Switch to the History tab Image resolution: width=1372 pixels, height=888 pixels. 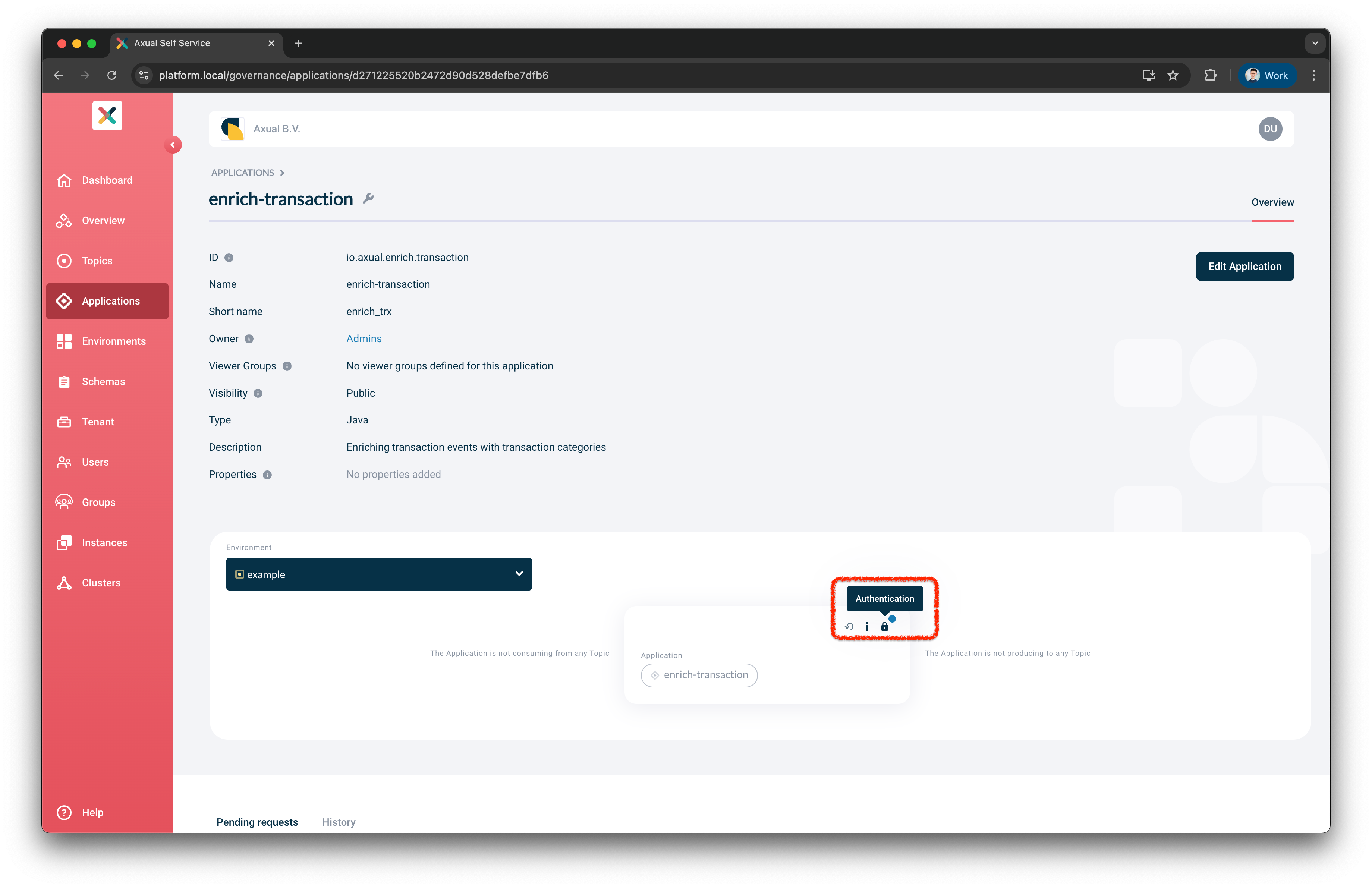coord(339,822)
